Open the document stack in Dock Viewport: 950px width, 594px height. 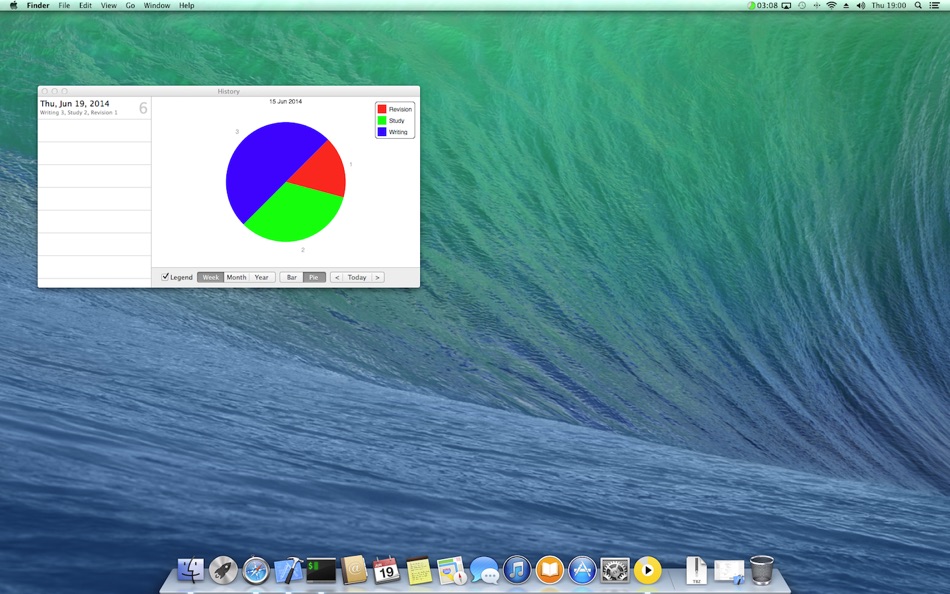[x=729, y=572]
